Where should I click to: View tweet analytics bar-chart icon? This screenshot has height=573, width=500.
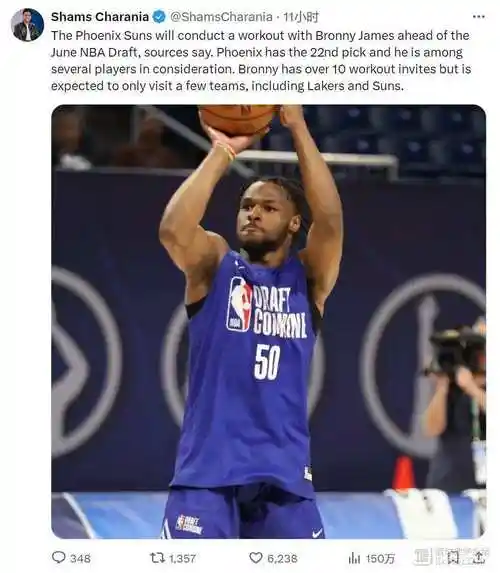[x=354, y=558]
